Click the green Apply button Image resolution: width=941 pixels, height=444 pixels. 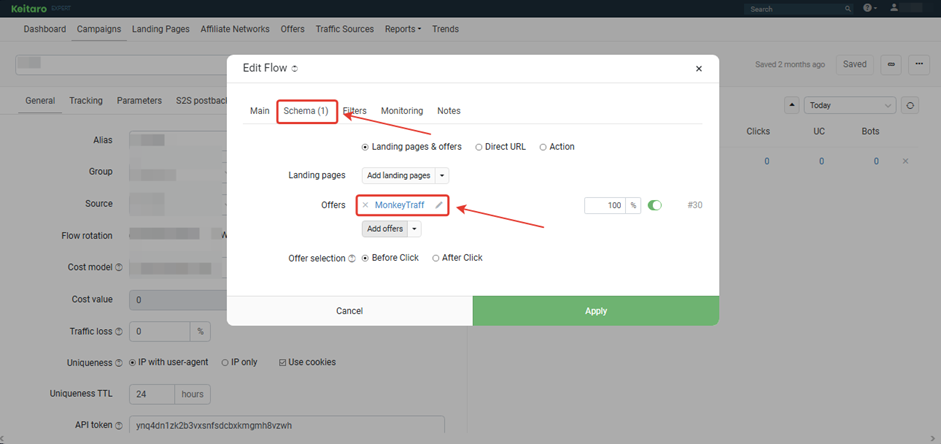tap(596, 311)
